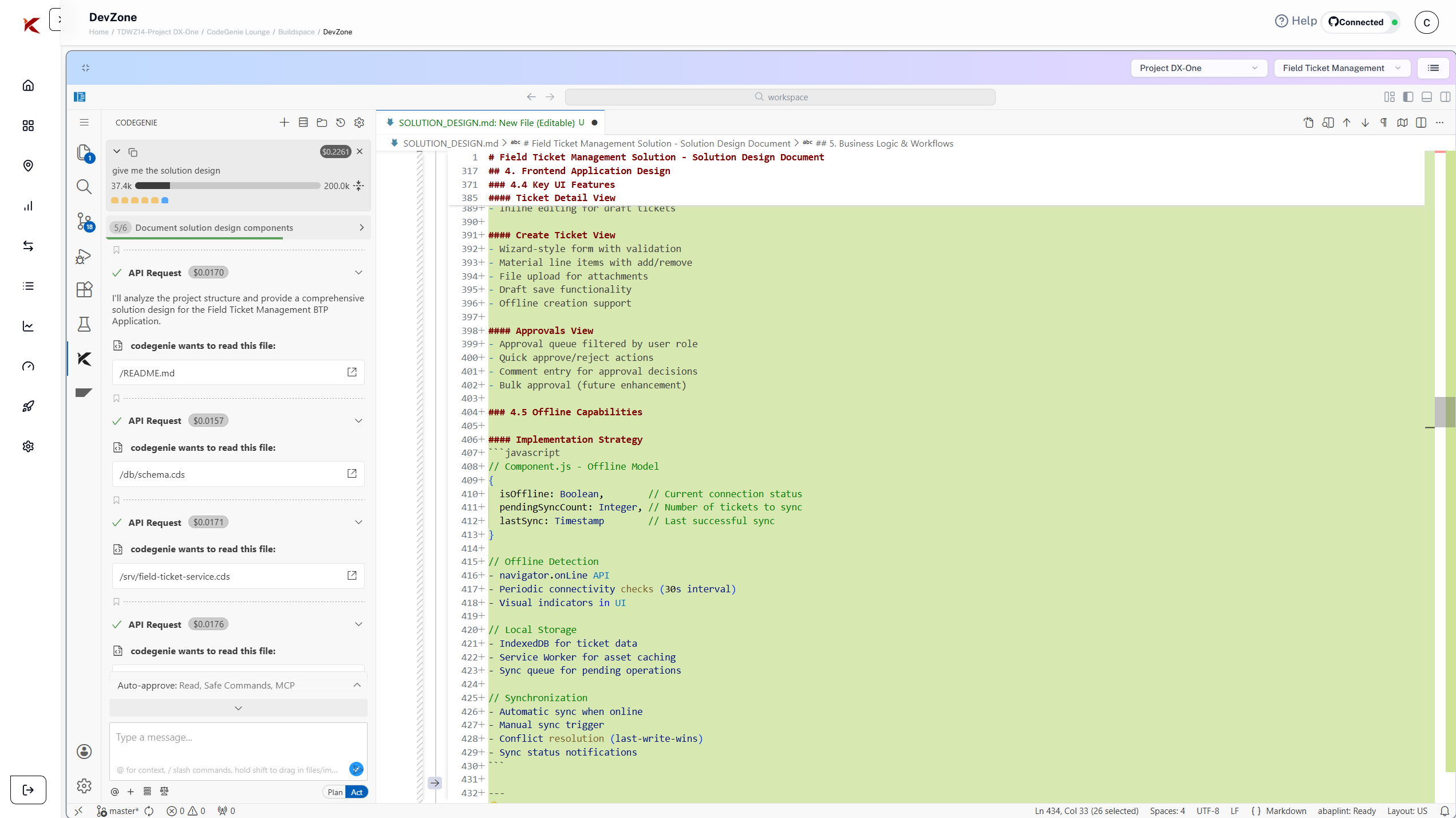Open the Explorer files icon in the activity bar
This screenshot has height=818, width=1456.
[x=84, y=152]
